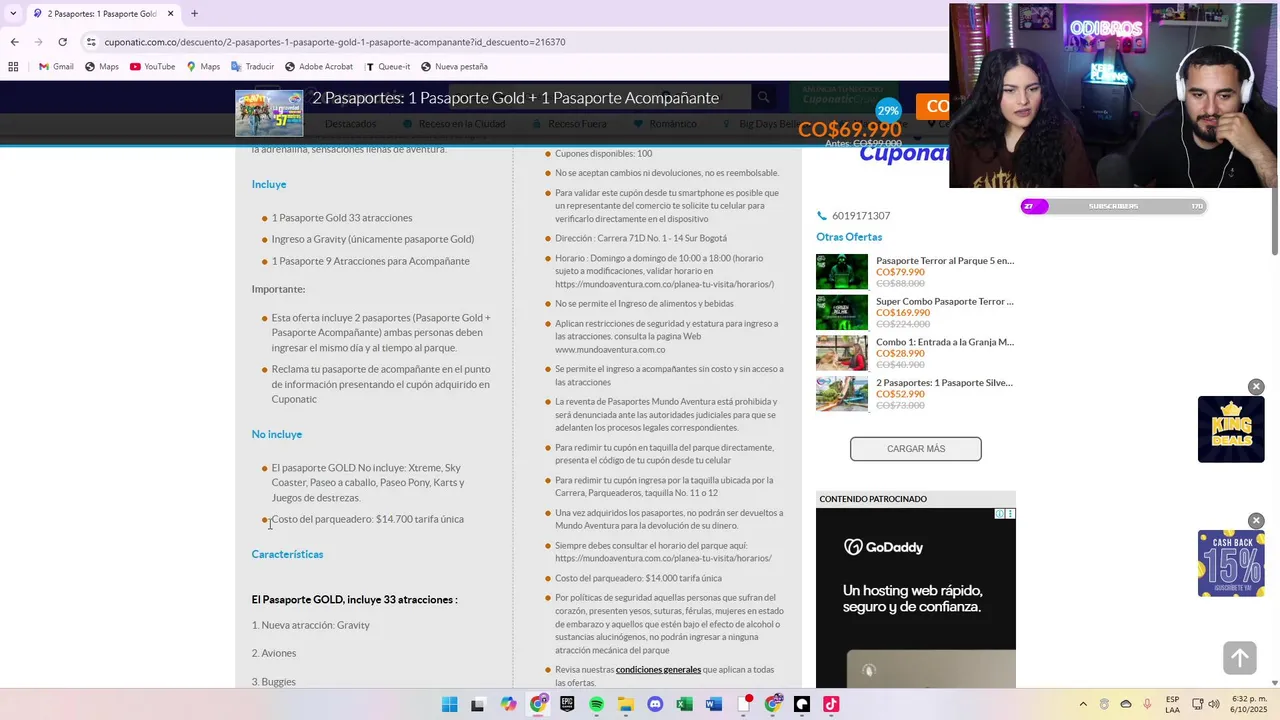Open the Romántico category
The height and width of the screenshot is (720, 1280).
coord(666,124)
